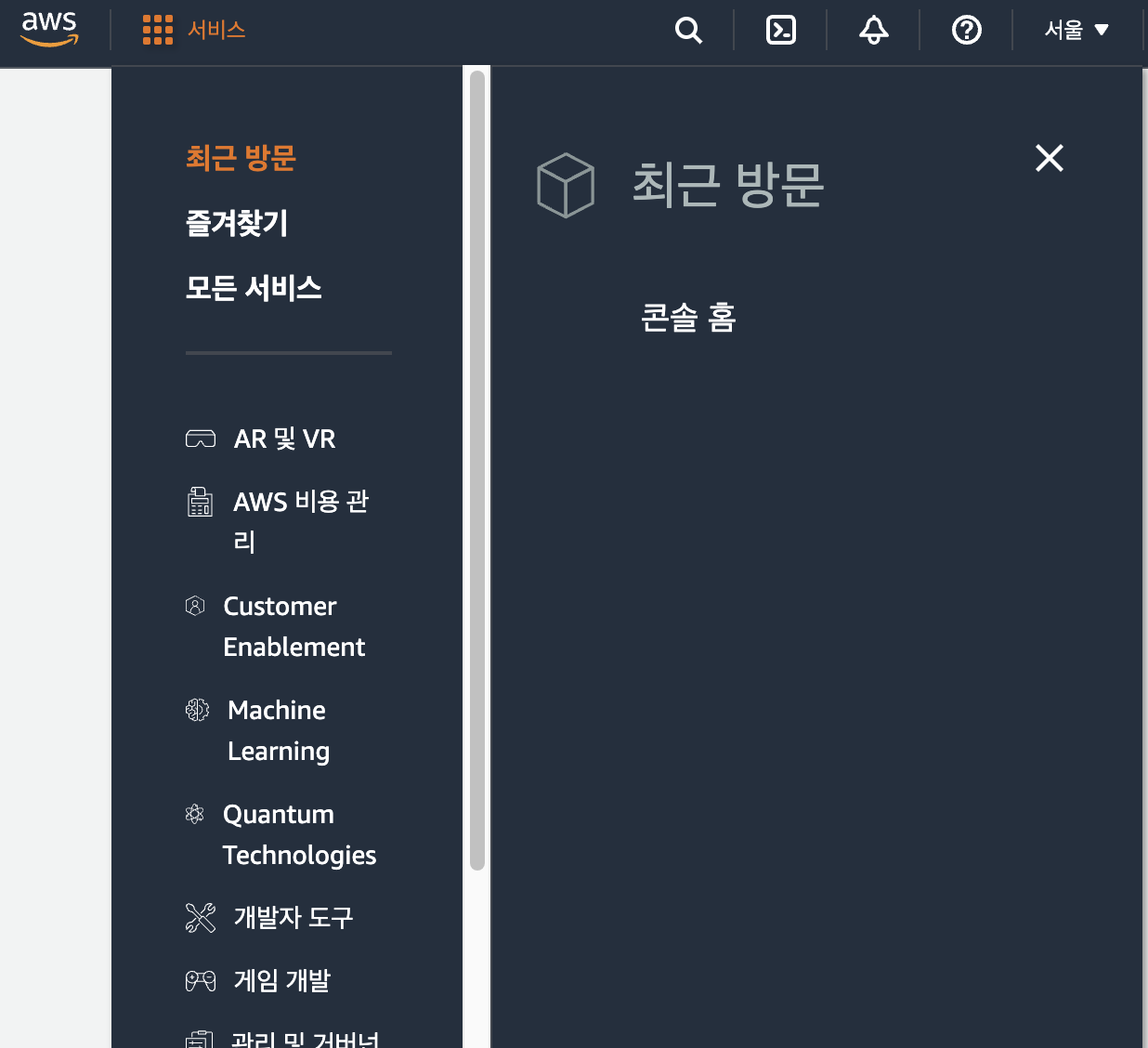Open the Customer Enablement category

[294, 626]
